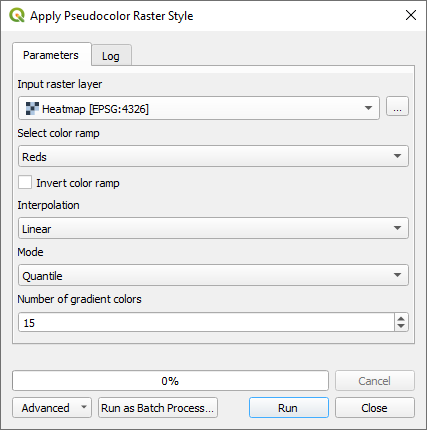Decrease number of gradient colors by one
The image size is (427, 430).
[x=401, y=327]
